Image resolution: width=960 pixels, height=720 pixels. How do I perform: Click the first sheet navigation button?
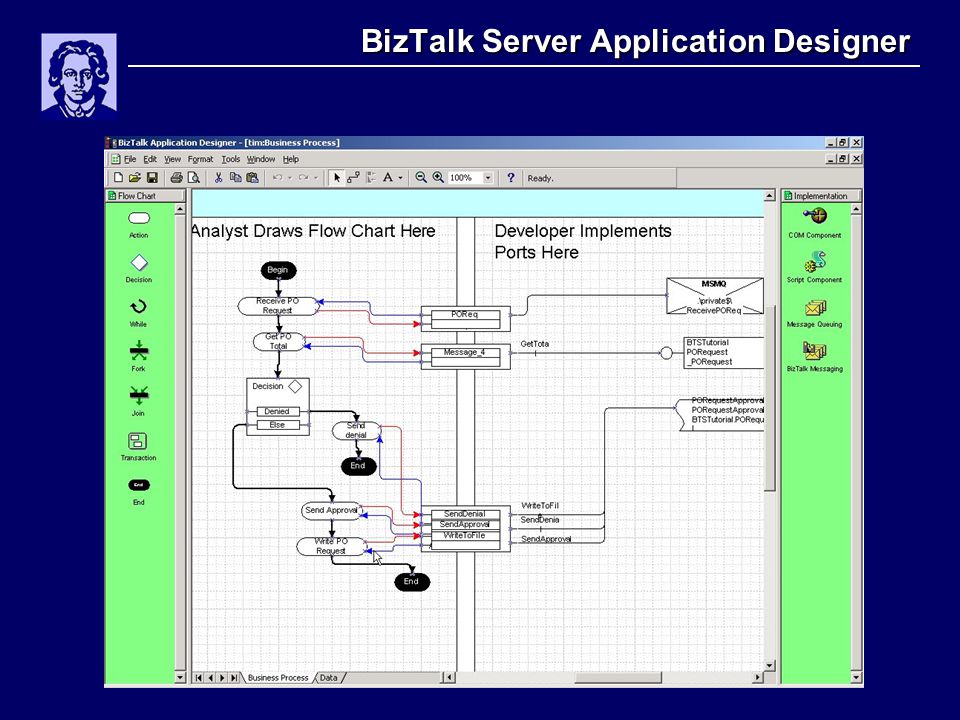point(198,678)
